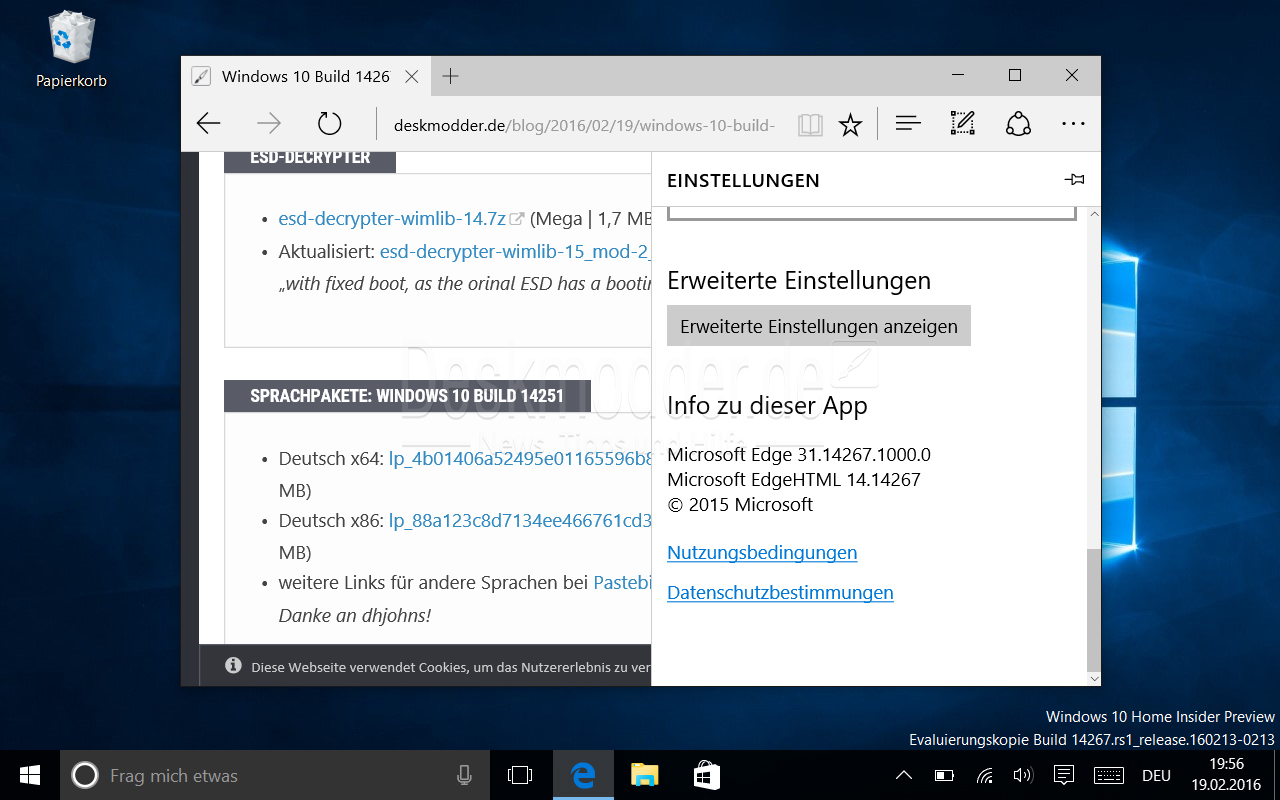Reload the current page
The height and width of the screenshot is (800, 1280).
point(329,124)
